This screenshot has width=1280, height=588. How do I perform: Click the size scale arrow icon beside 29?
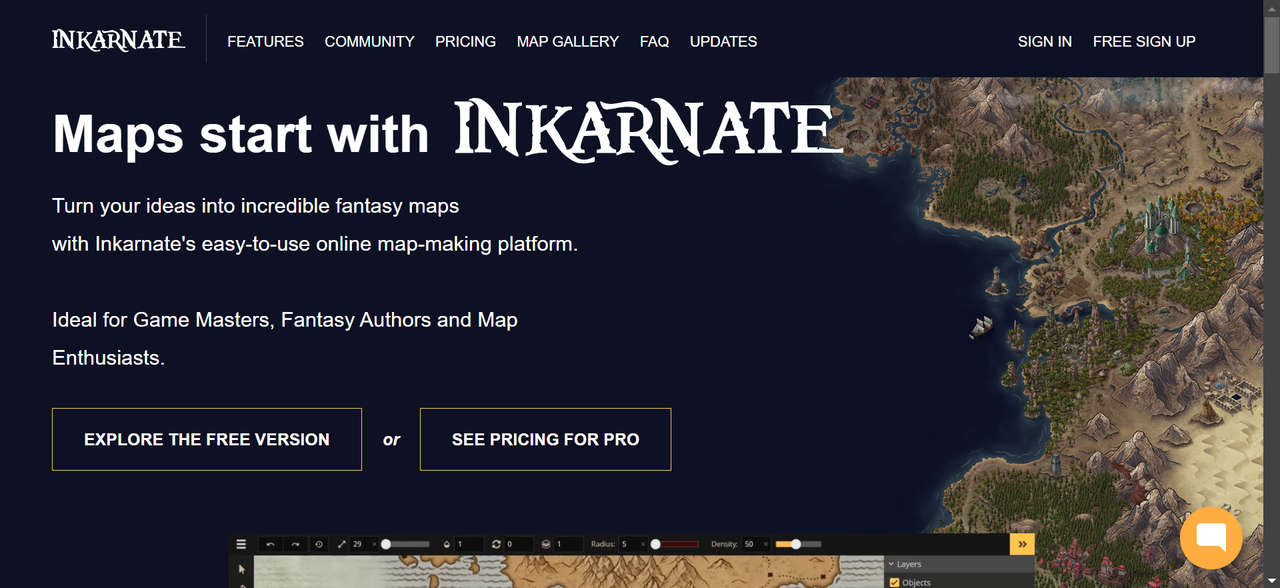pos(342,544)
